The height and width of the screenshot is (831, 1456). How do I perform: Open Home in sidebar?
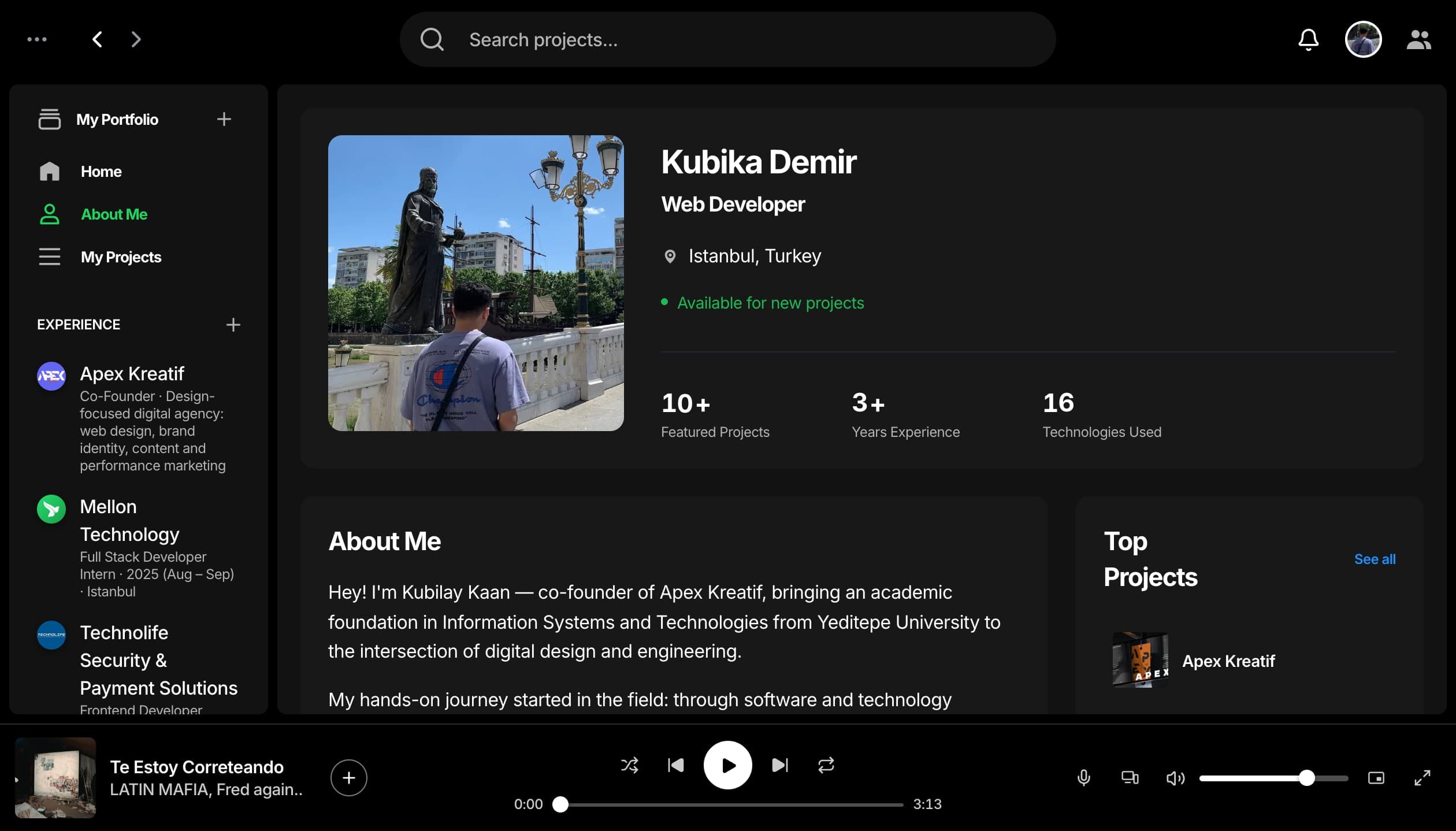click(139, 172)
